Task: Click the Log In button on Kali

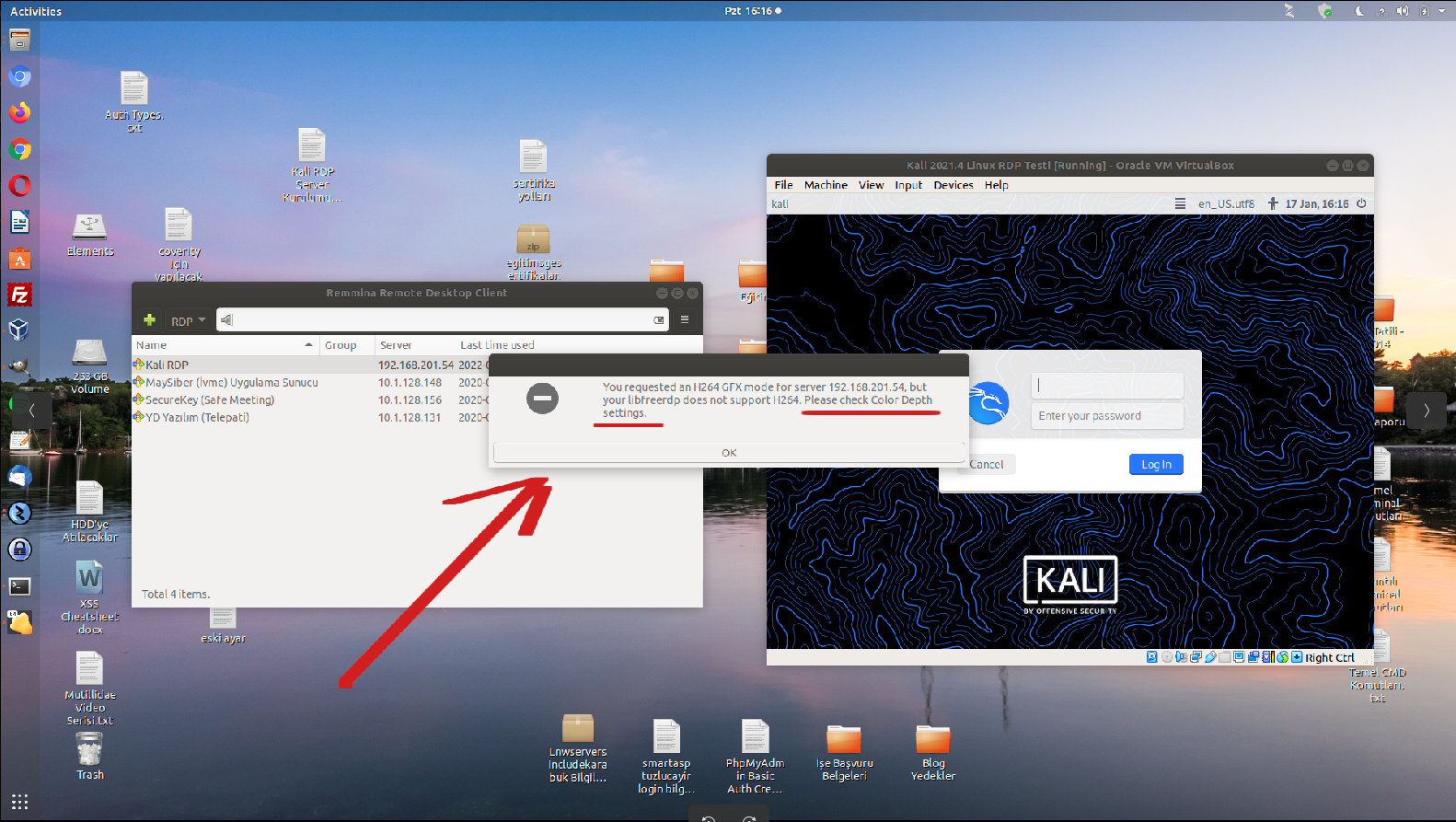Action: tap(1156, 465)
